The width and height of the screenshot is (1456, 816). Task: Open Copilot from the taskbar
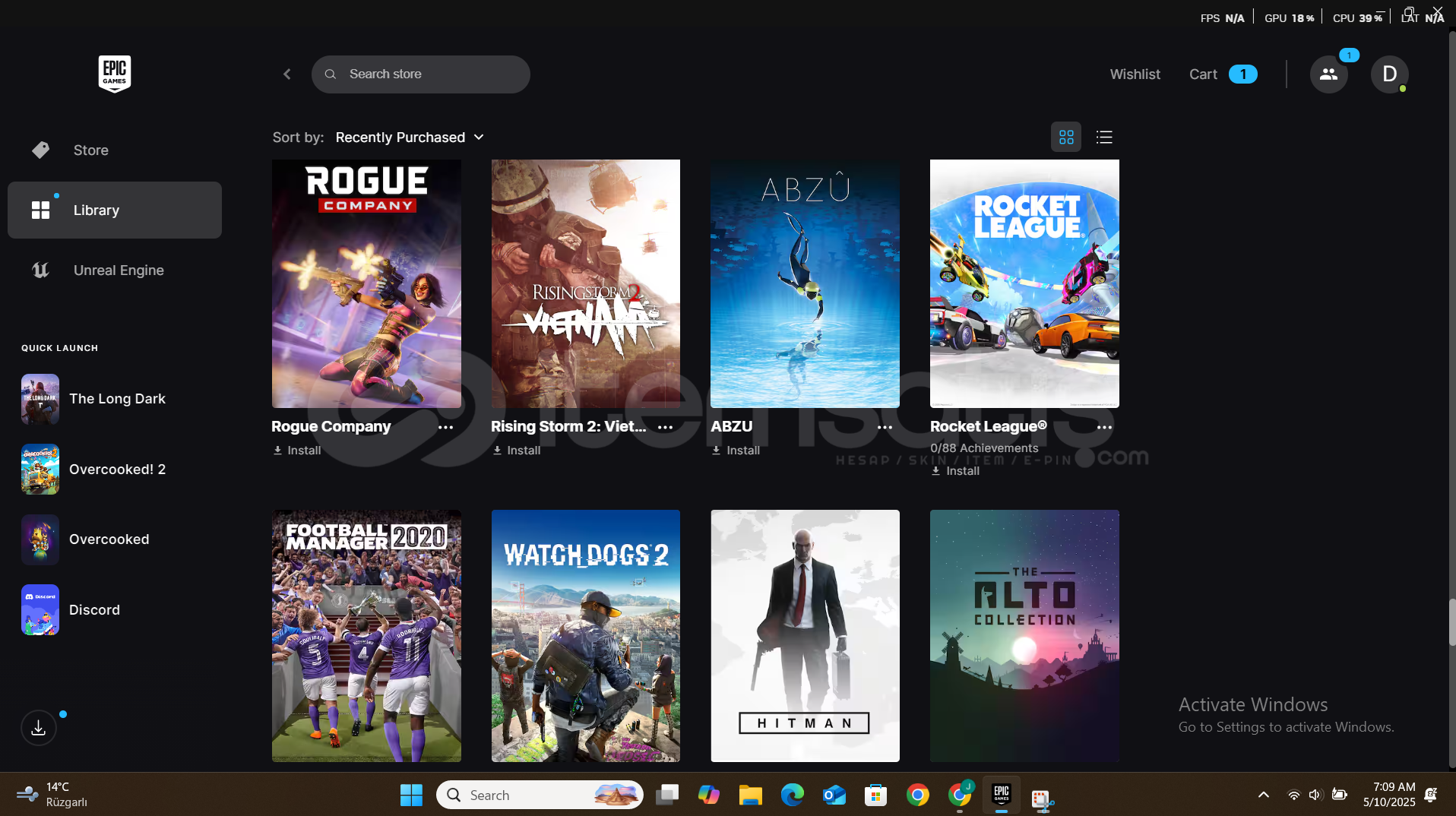click(x=709, y=795)
